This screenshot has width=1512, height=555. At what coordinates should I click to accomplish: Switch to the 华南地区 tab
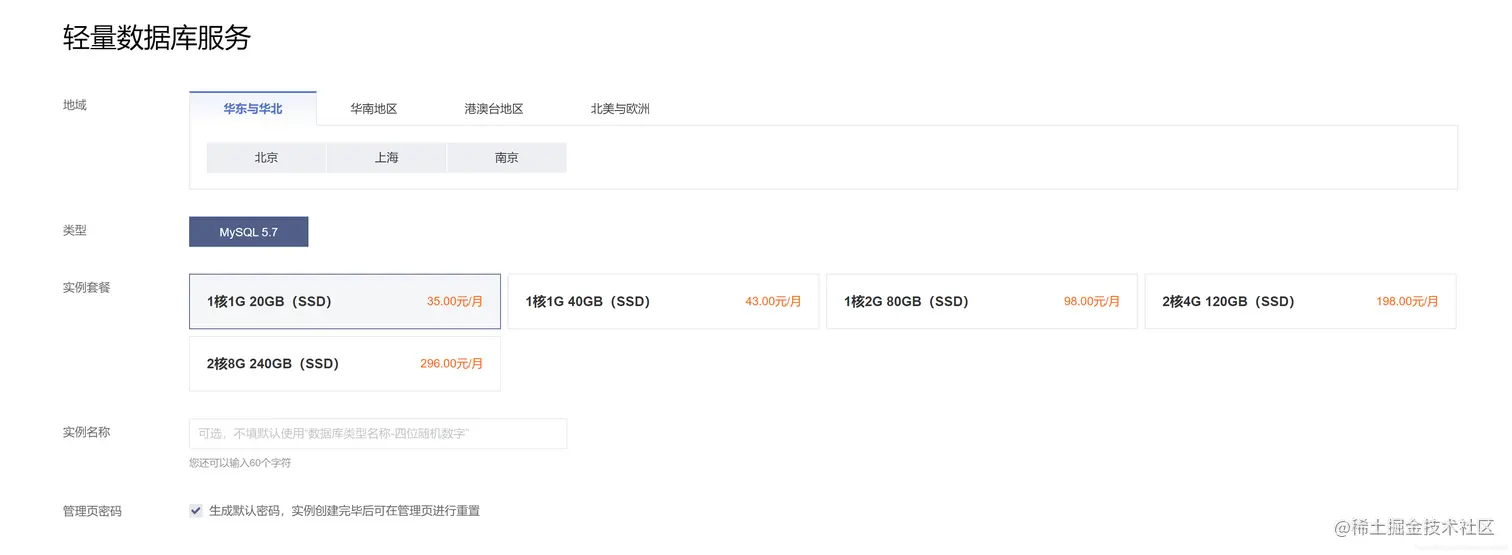[374, 108]
